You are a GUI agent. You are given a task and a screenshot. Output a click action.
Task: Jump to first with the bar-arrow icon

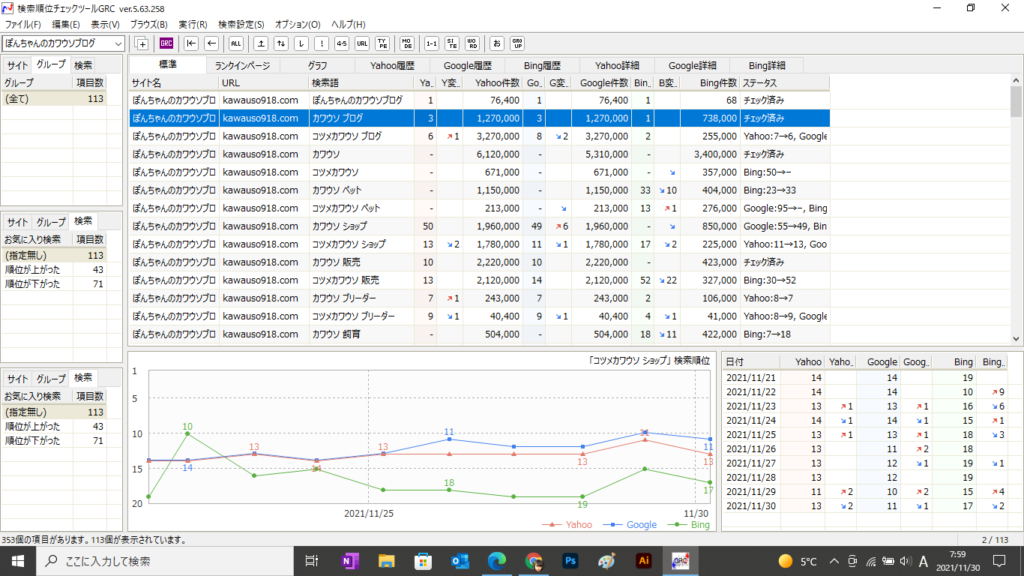(x=191, y=44)
